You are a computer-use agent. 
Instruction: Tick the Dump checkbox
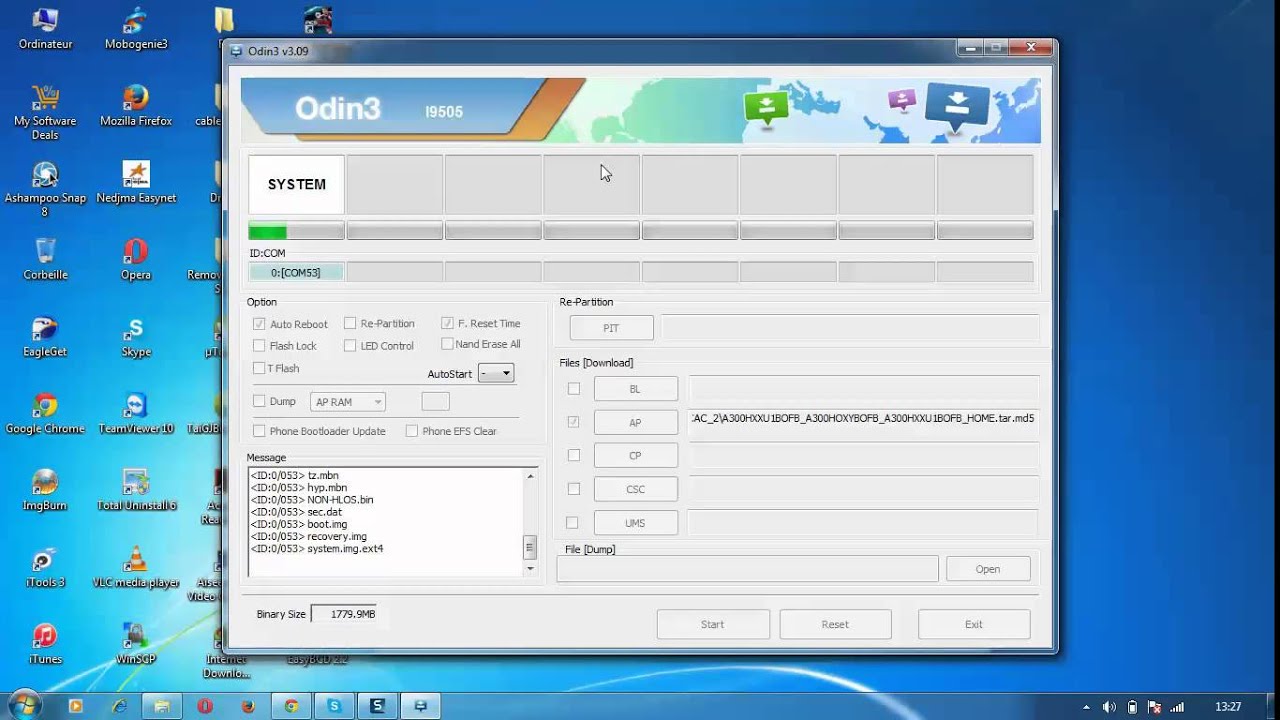259,401
